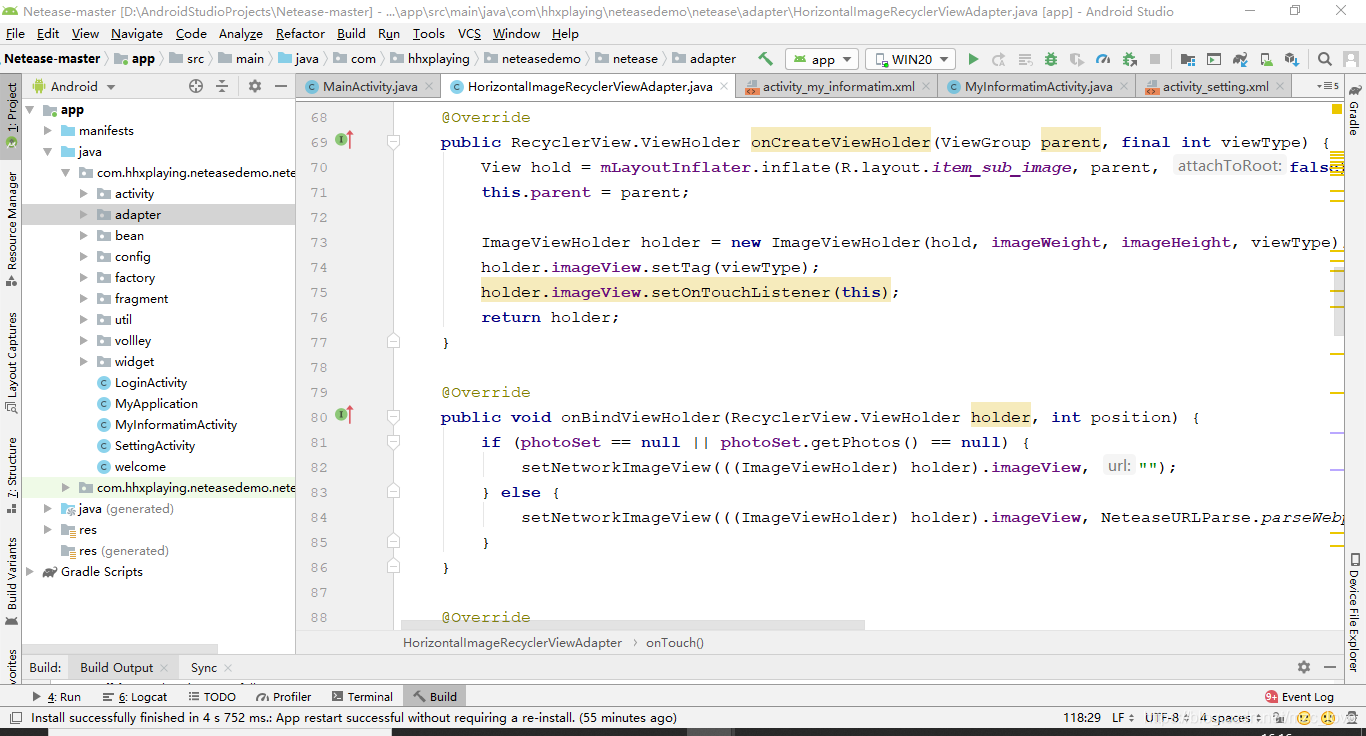Click Search Everywhere magnifier icon
Viewport: 1366px width, 736px height.
tap(1324, 59)
